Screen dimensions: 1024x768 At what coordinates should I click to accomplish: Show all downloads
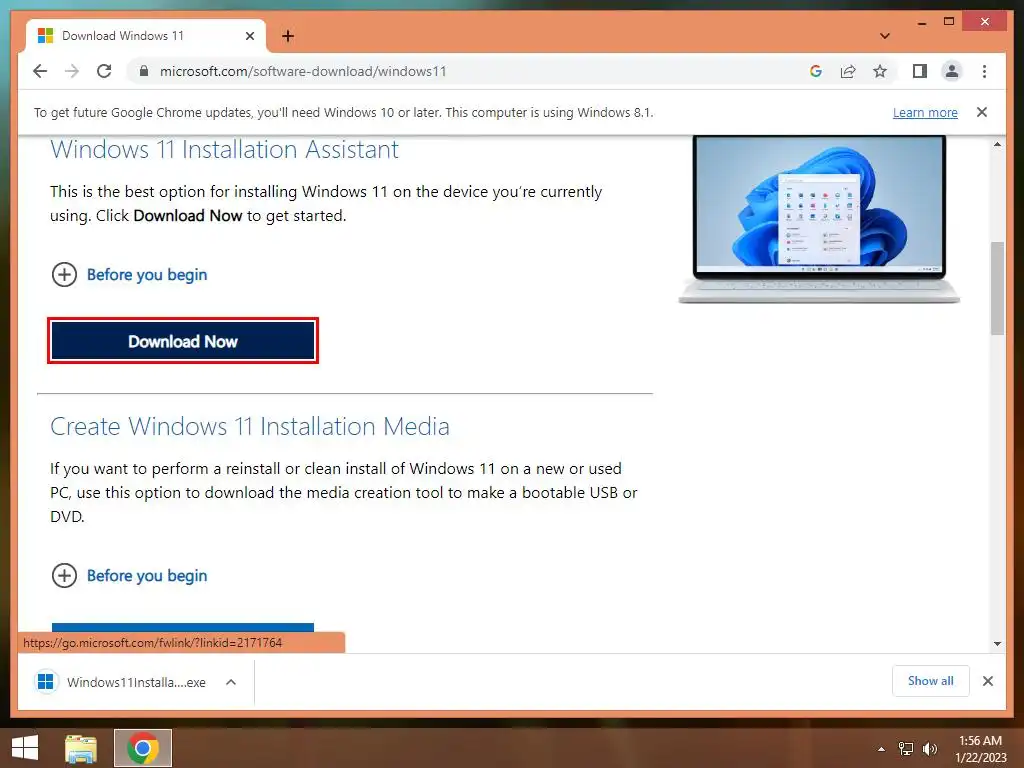tap(930, 681)
